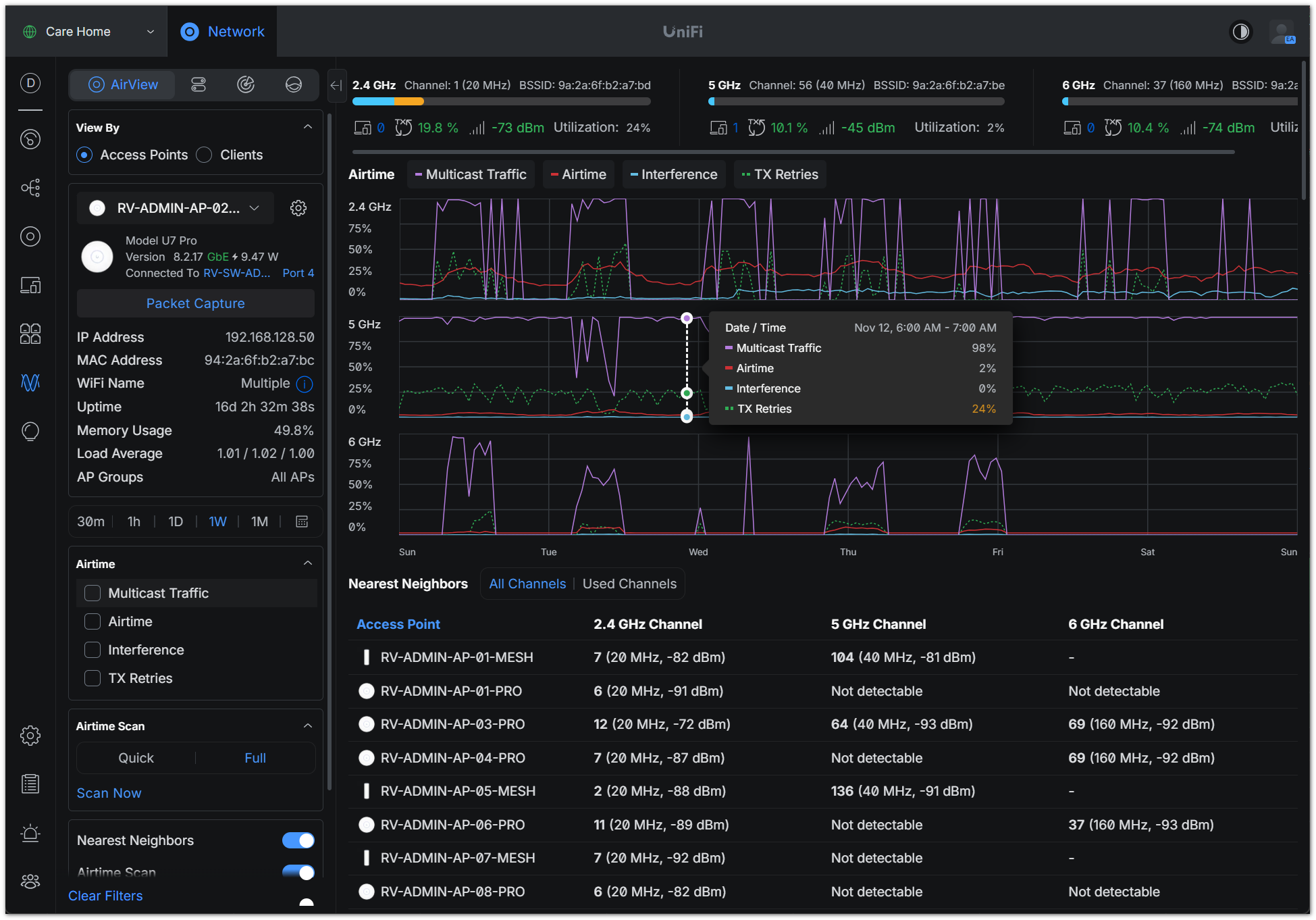Select the 1M time range
1316x920 pixels.
(259, 521)
